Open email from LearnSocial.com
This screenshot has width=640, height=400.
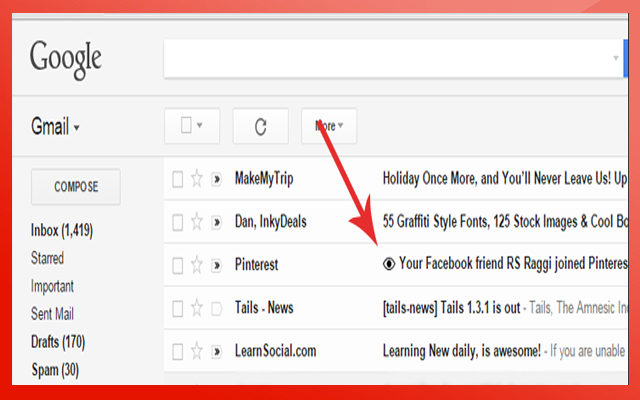click(276, 351)
